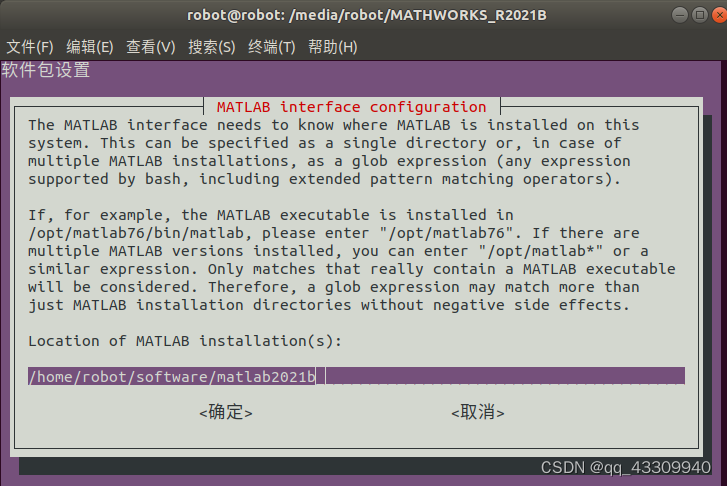Click the CSDN @qq_43309940 watermark
727x486 pixels.
(625, 467)
